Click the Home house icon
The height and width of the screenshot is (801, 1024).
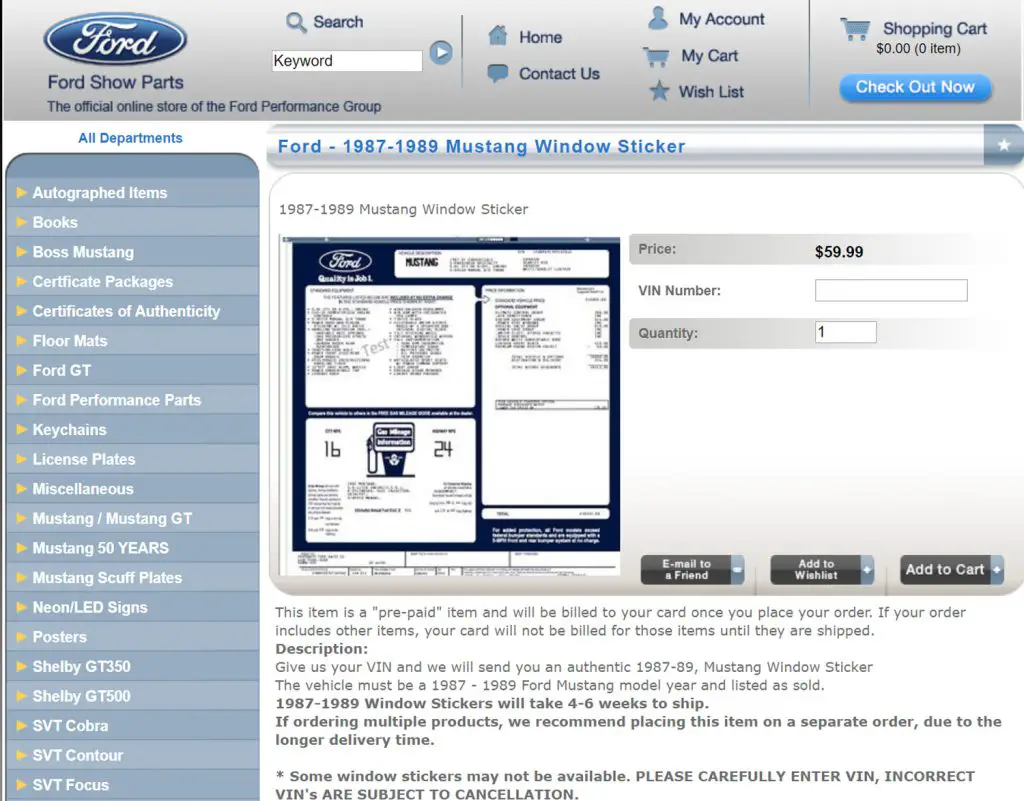pos(498,35)
